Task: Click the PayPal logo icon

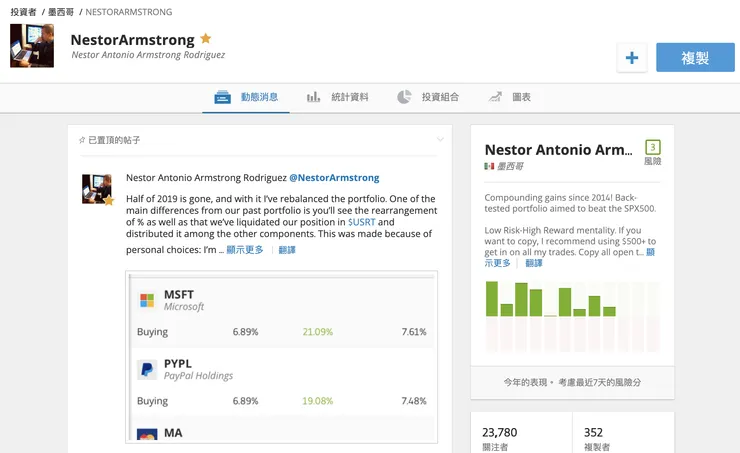Action: point(147,369)
